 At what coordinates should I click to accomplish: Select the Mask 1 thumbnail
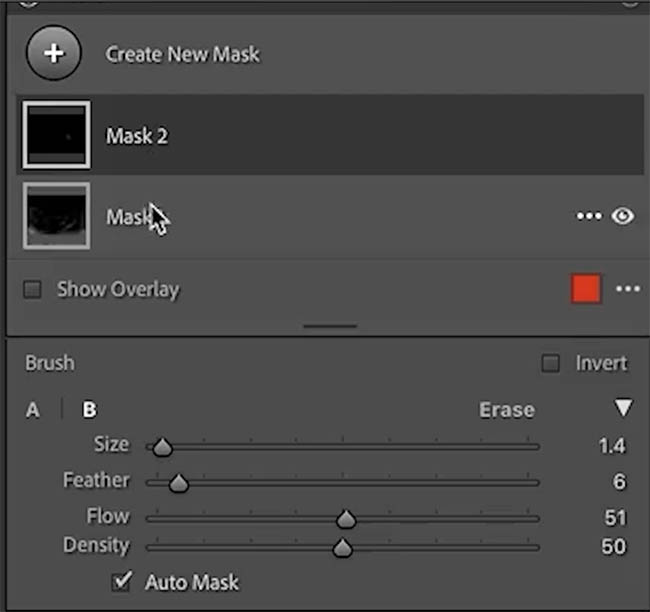[56, 216]
